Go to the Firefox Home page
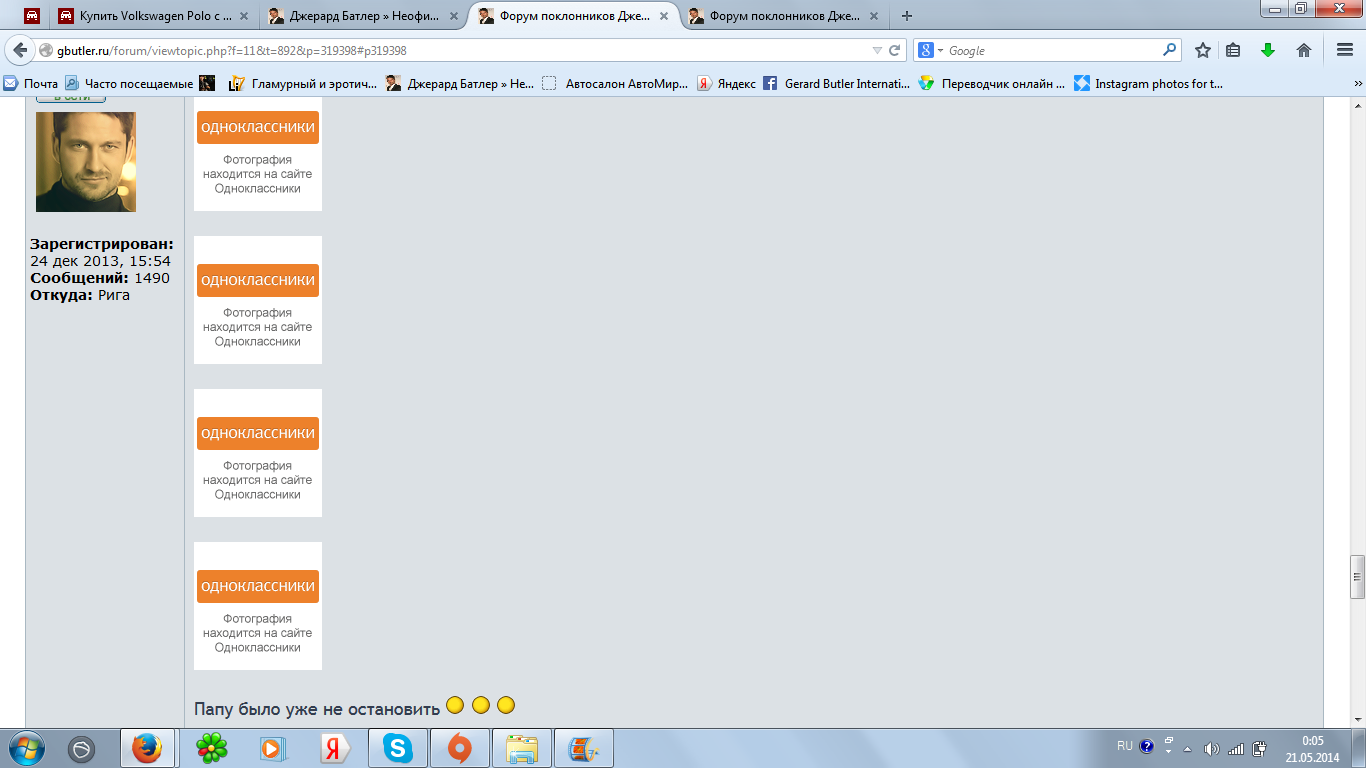The image size is (1366, 768). click(x=1303, y=50)
